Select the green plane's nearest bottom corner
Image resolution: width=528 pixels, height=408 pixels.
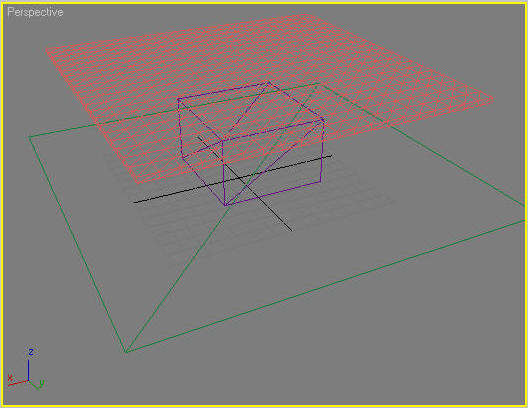pos(126,352)
